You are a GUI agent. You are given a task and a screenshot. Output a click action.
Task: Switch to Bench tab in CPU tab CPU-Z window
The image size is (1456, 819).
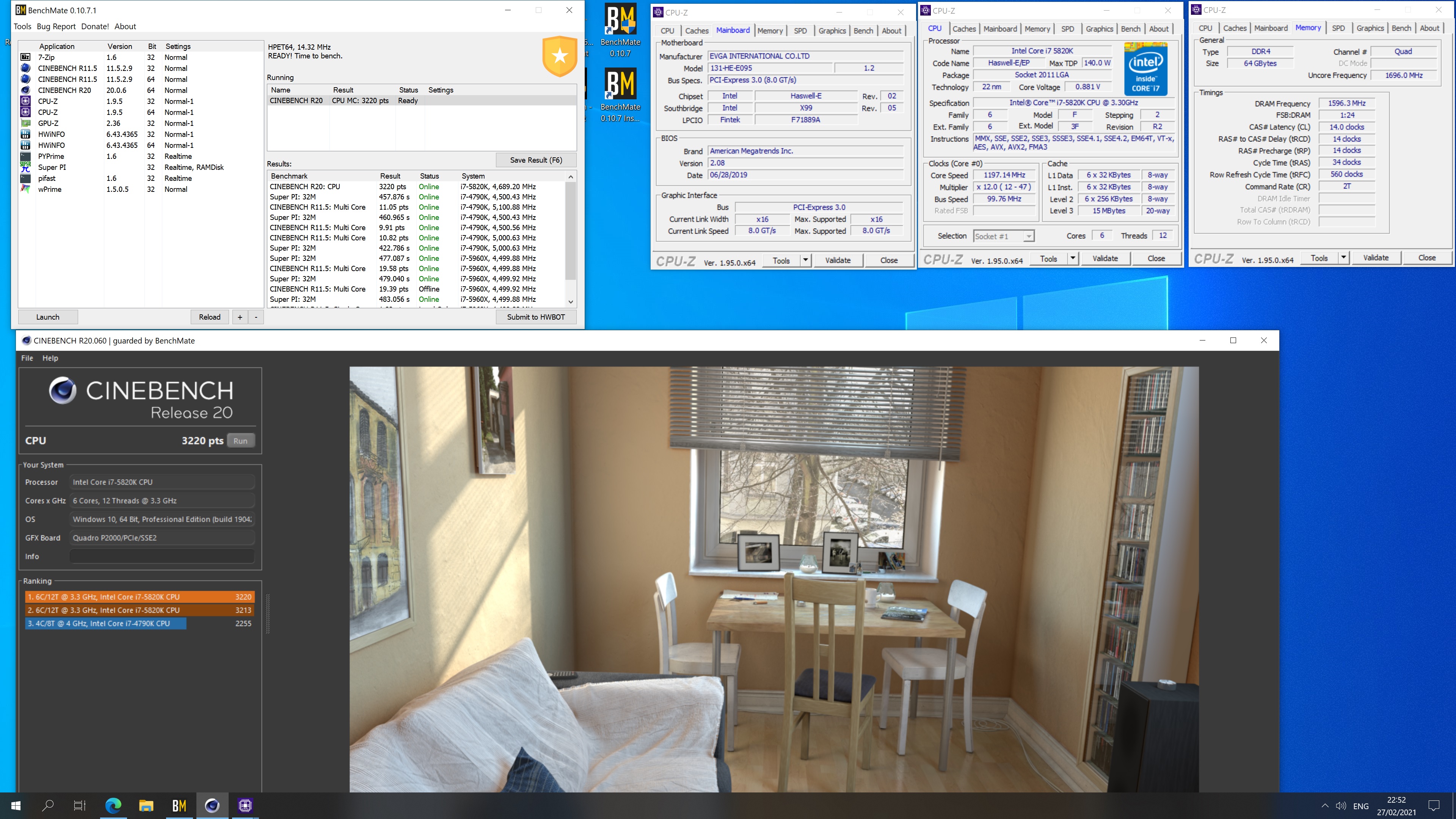(x=1130, y=29)
